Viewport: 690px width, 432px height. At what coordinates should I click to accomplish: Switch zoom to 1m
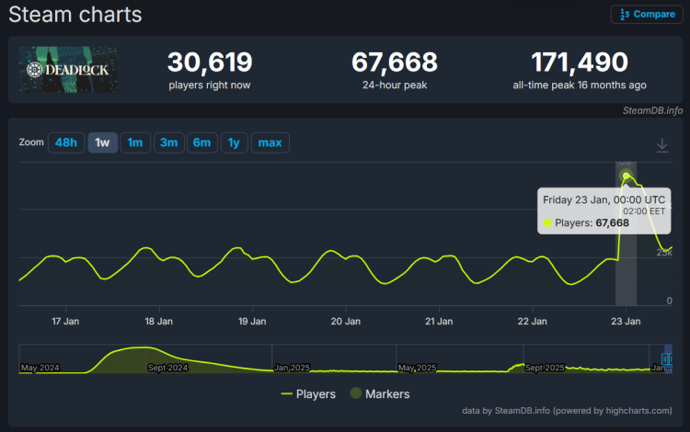[135, 143]
